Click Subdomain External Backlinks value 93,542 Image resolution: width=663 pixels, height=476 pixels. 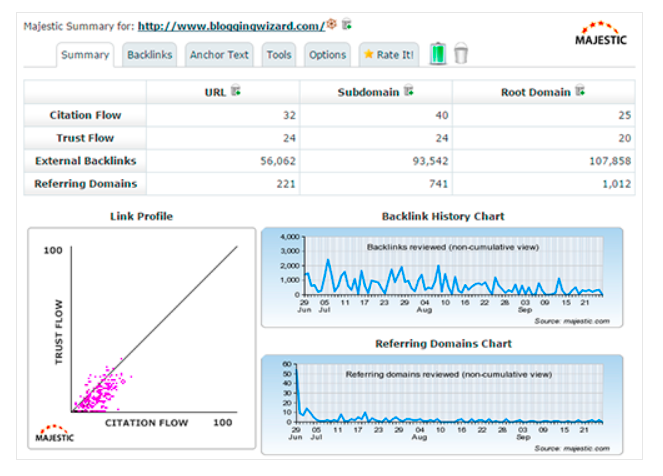pyautogui.click(x=430, y=161)
